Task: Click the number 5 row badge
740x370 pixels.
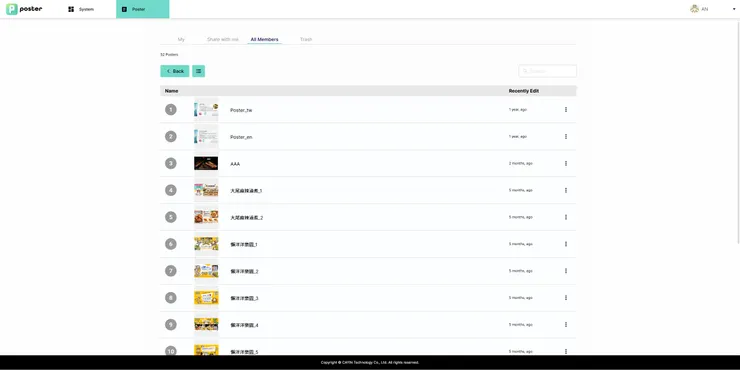Action: coord(171,217)
